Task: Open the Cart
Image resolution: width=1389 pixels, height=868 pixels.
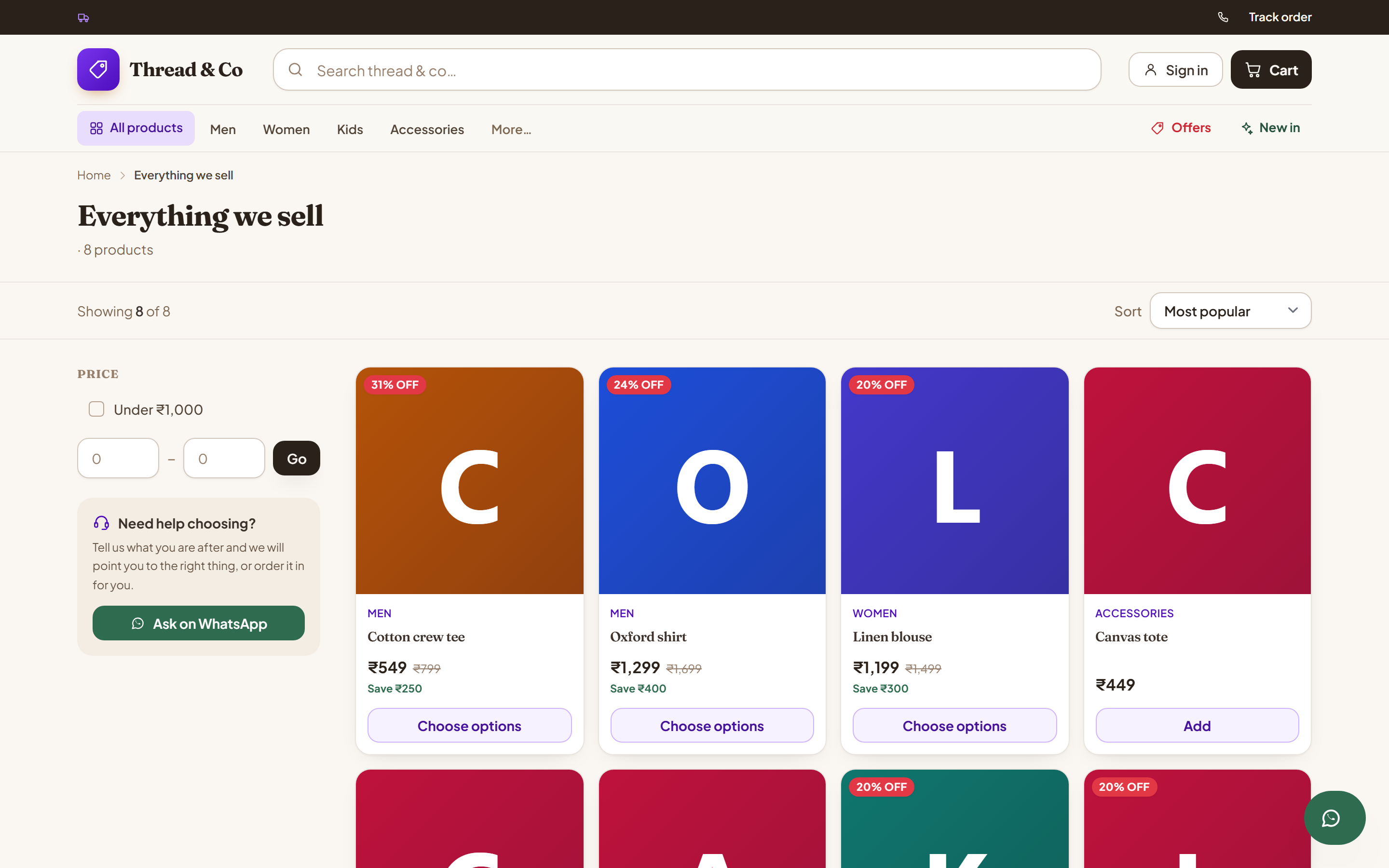Action: [1271, 70]
